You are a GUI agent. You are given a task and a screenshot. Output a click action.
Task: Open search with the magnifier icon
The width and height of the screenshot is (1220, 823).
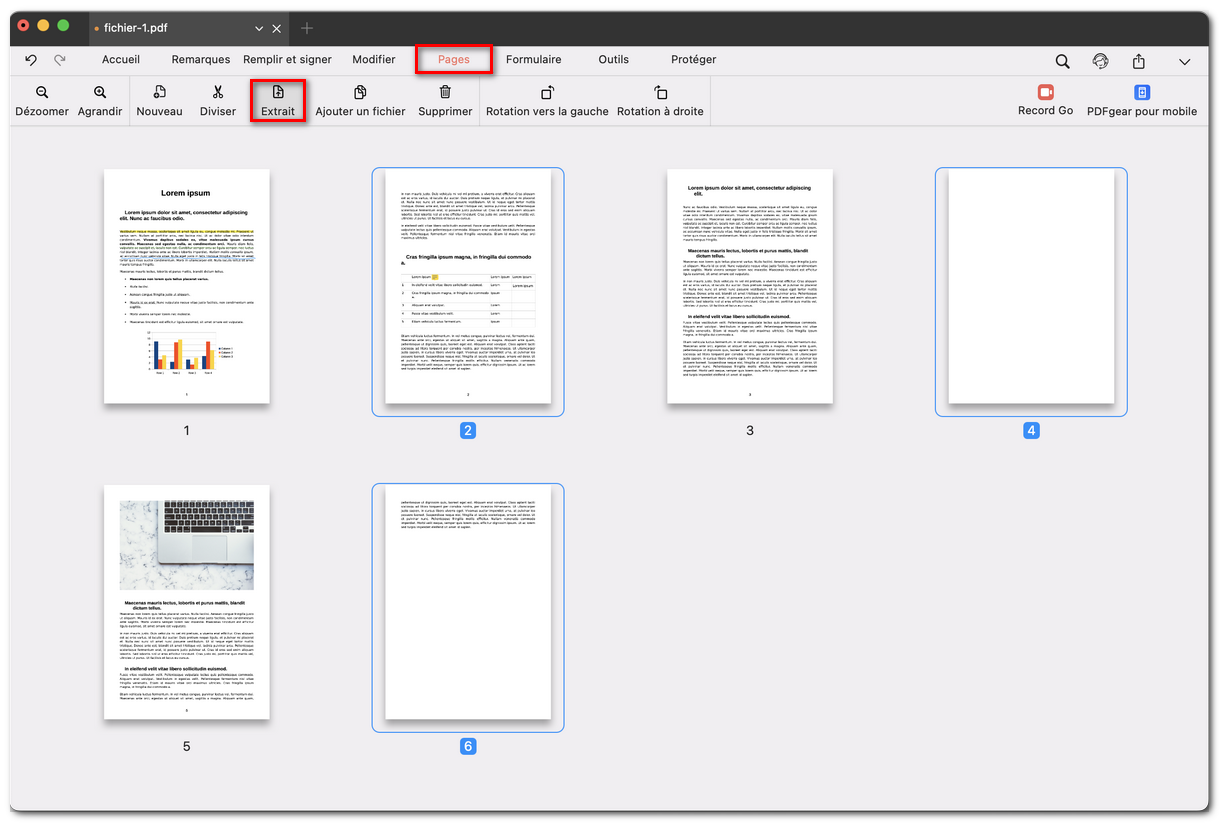(x=1062, y=60)
